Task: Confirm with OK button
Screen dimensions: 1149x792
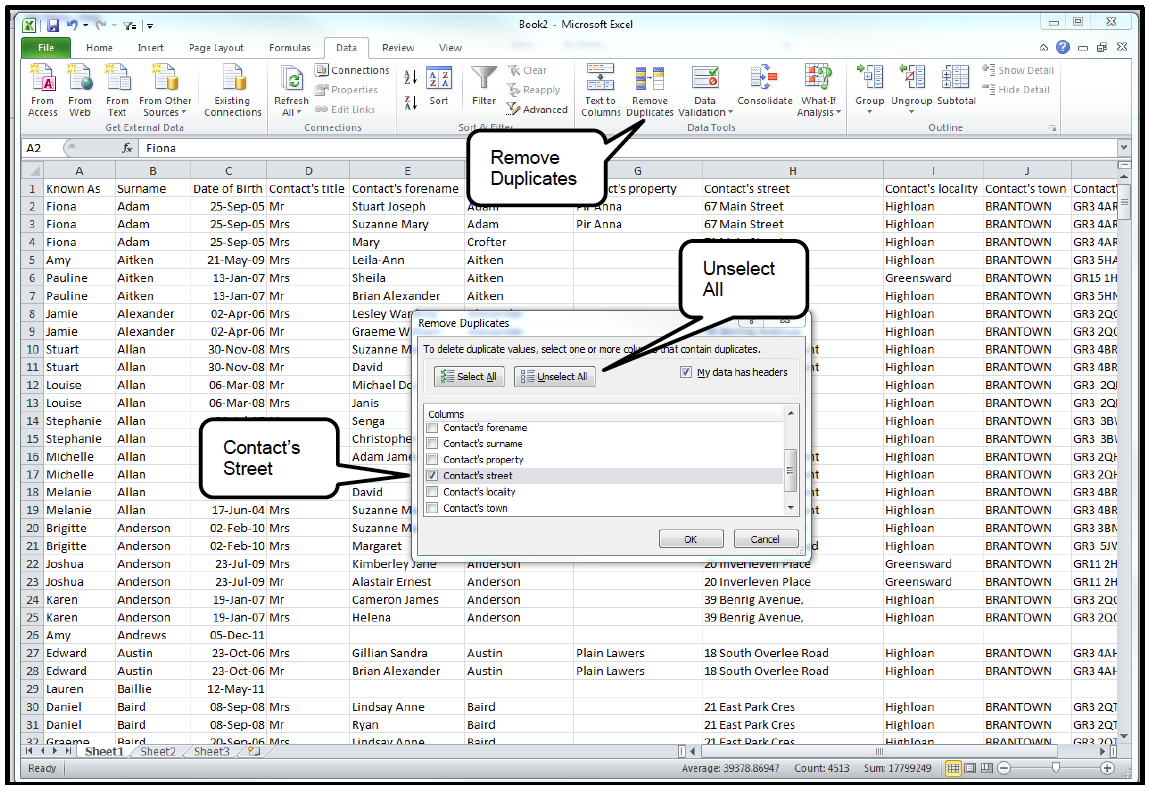Action: [691, 539]
